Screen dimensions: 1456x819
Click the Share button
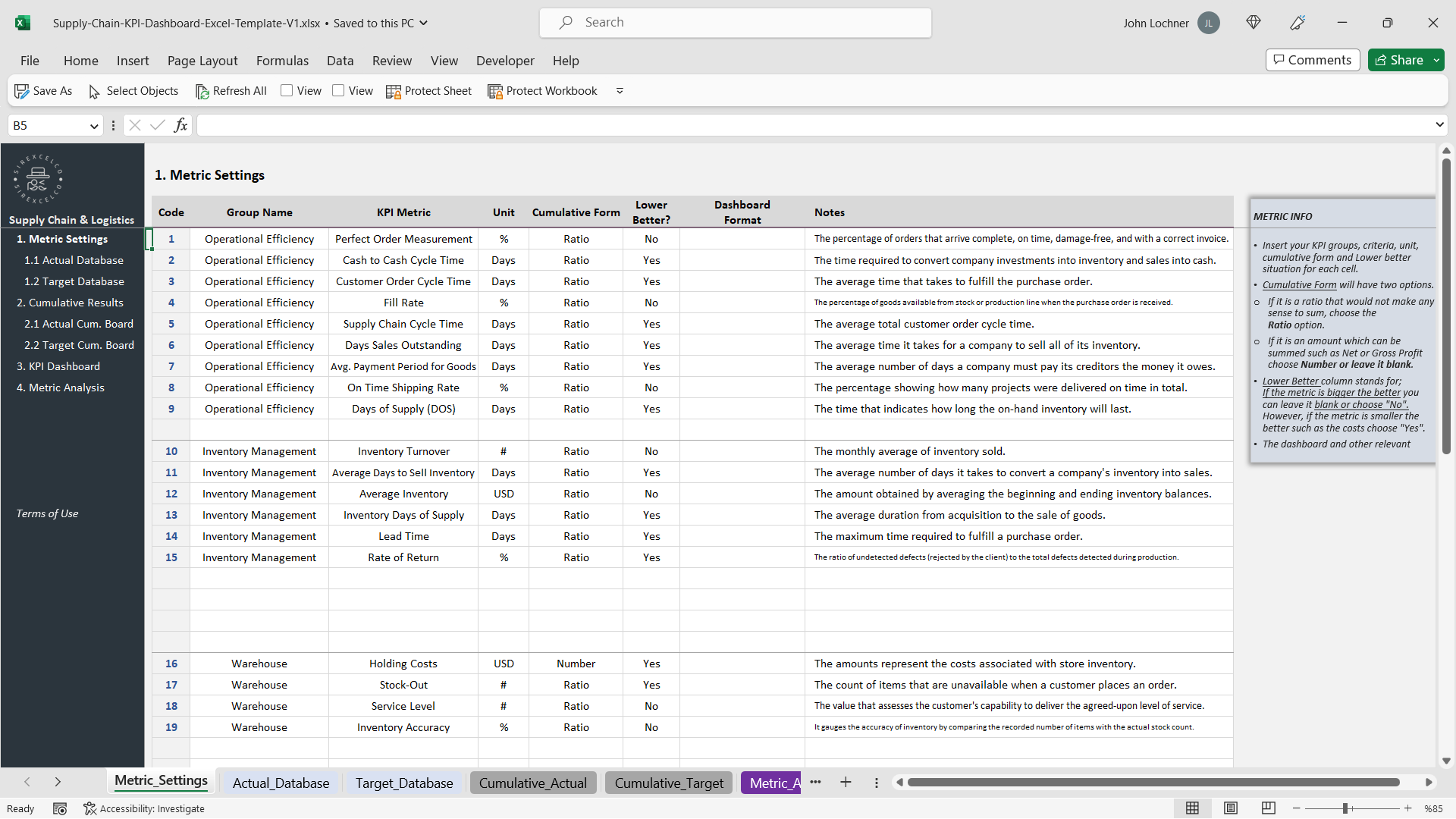(1399, 60)
